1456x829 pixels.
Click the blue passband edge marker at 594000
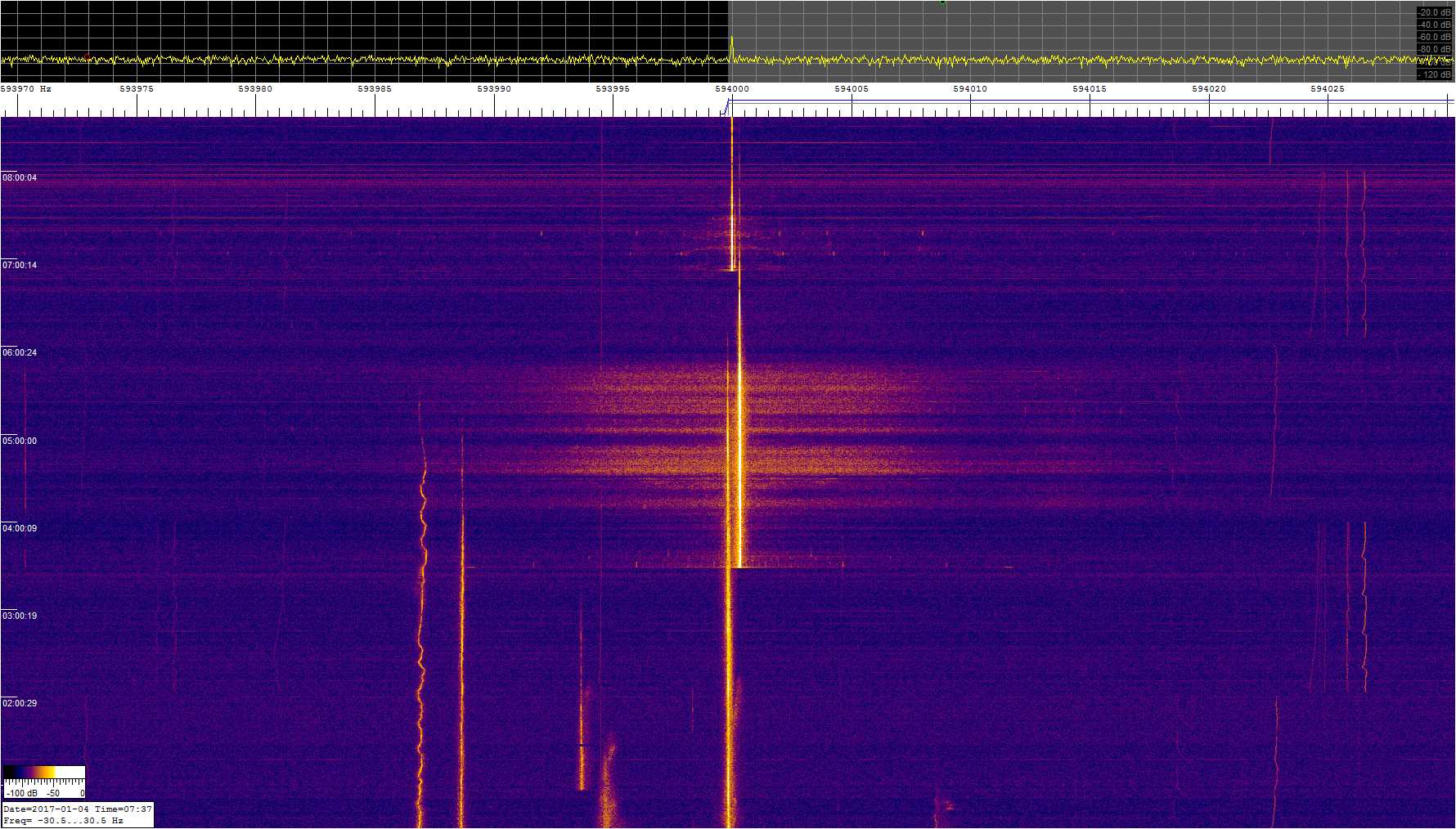click(726, 106)
